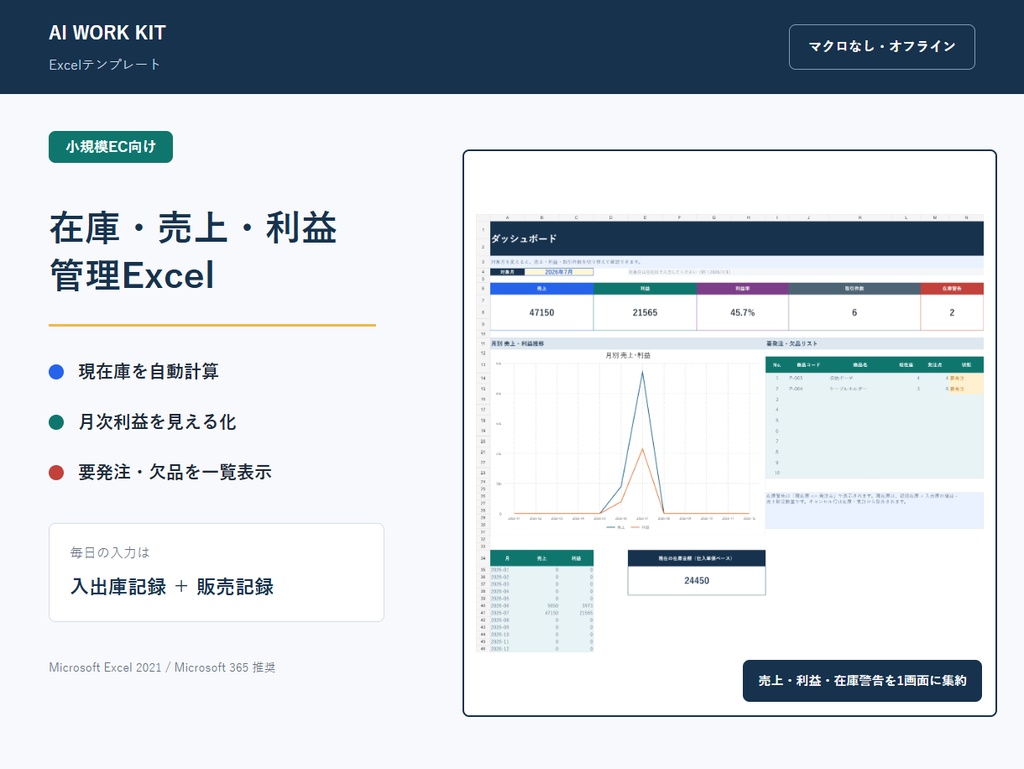Click the 毎日の入力は label
This screenshot has width=1024, height=769.
point(110,553)
